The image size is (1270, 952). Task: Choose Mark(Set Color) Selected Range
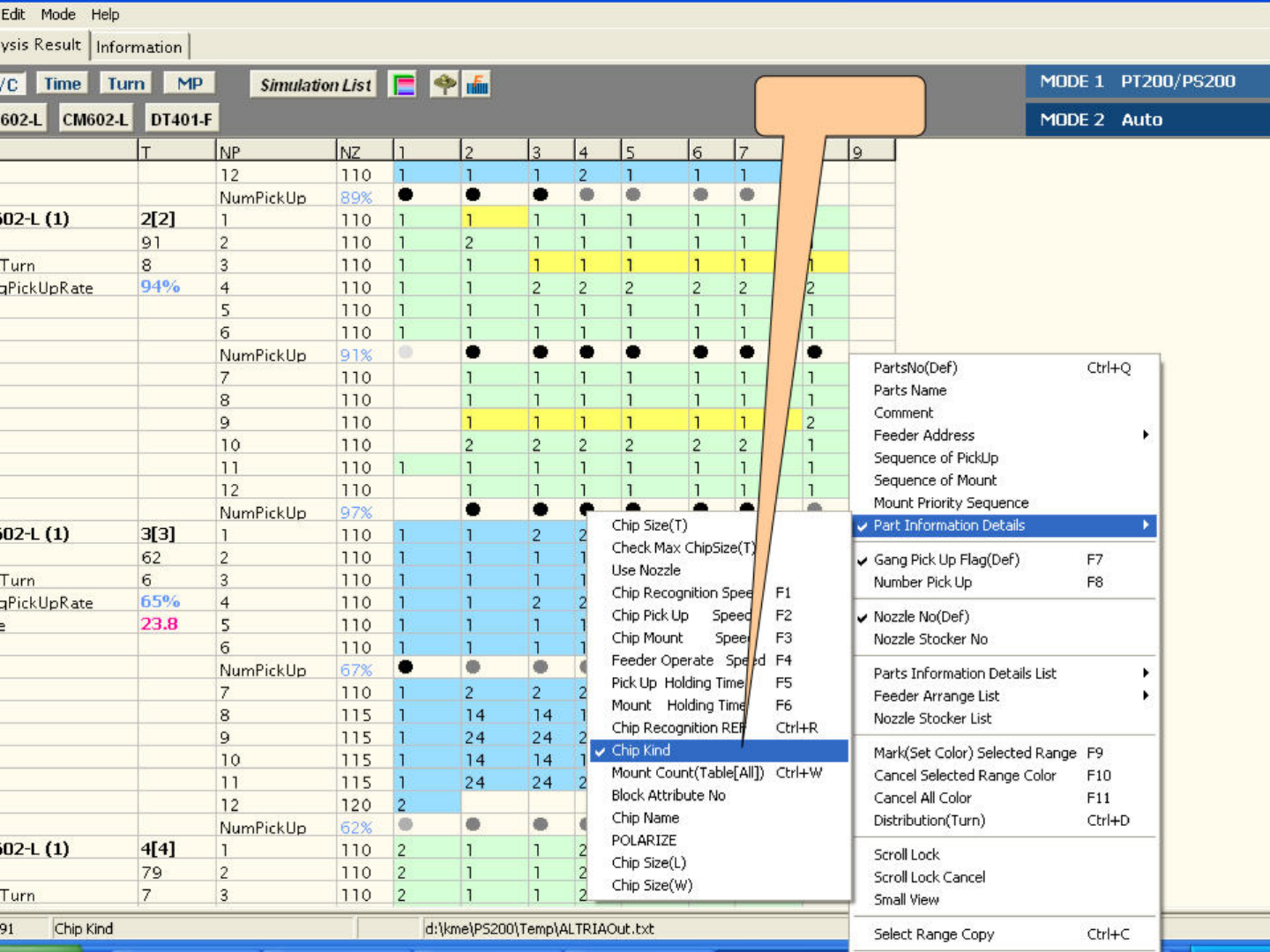tap(975, 753)
